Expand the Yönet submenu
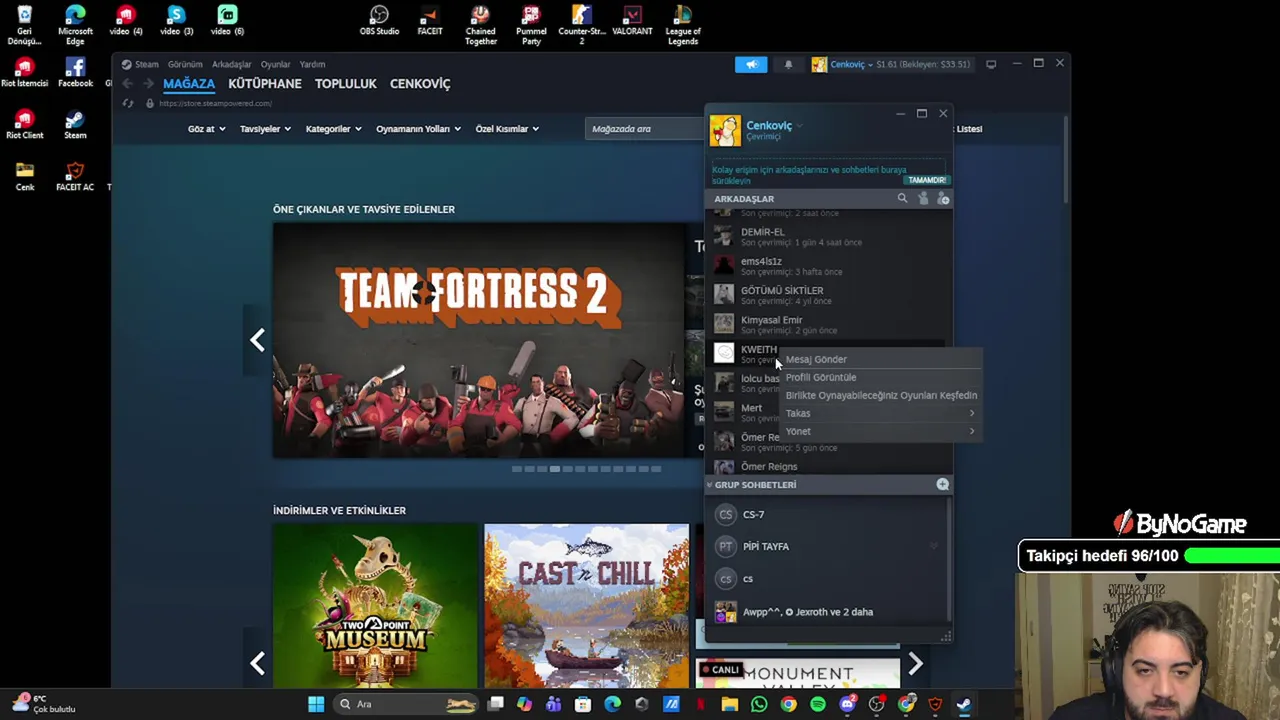This screenshot has width=1280, height=720. point(879,431)
